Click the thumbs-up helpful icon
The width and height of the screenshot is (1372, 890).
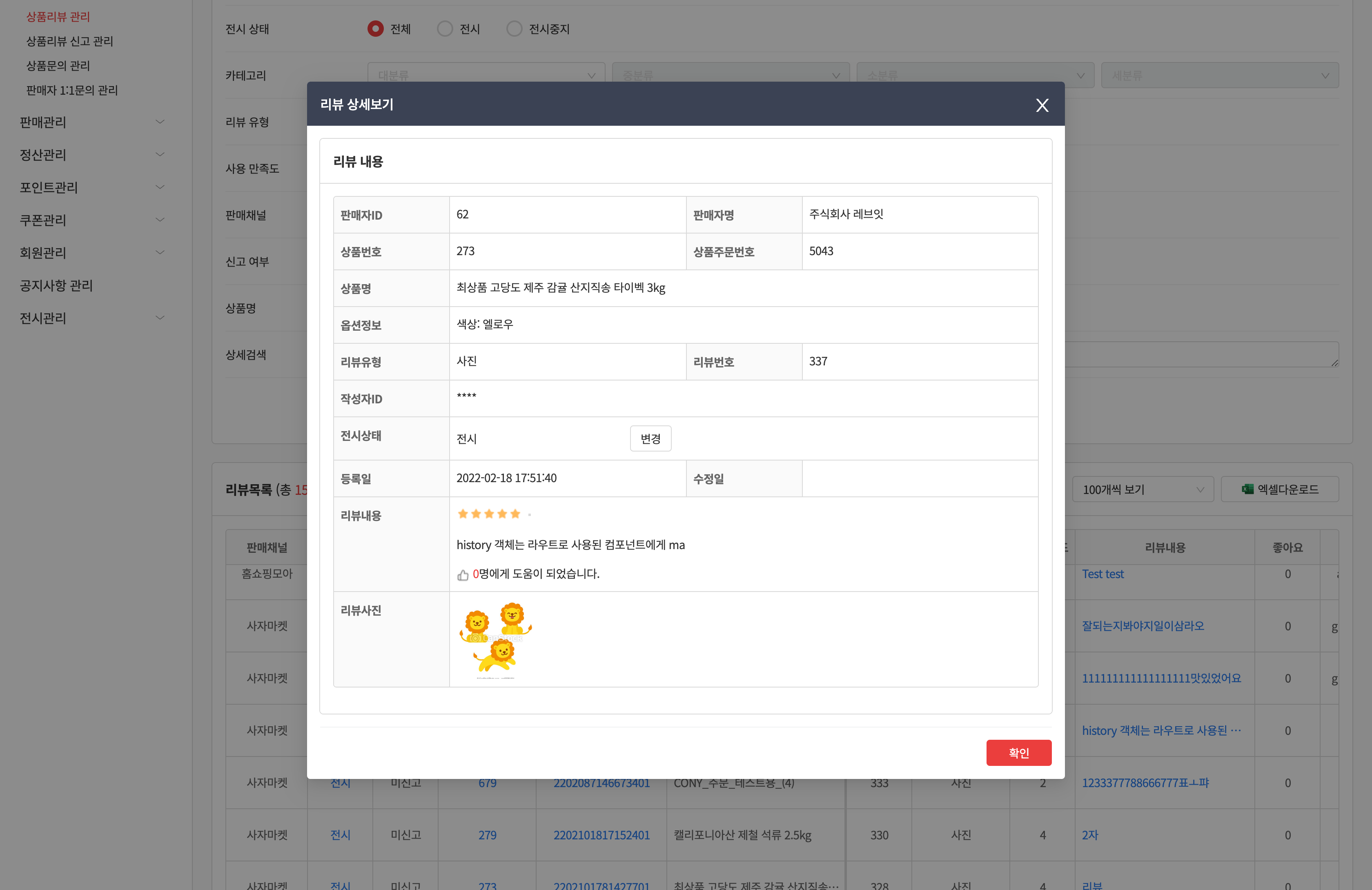(462, 575)
